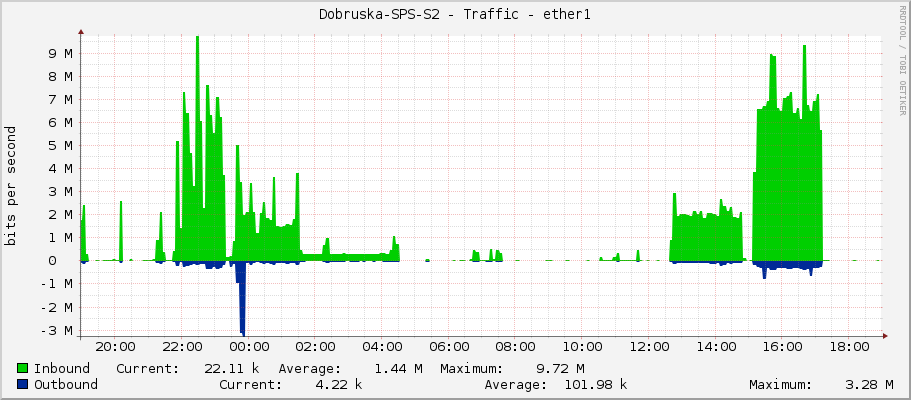Viewport: 911px width, 400px height.
Task: Click the '6 M' y-axis label
Action: (60, 123)
